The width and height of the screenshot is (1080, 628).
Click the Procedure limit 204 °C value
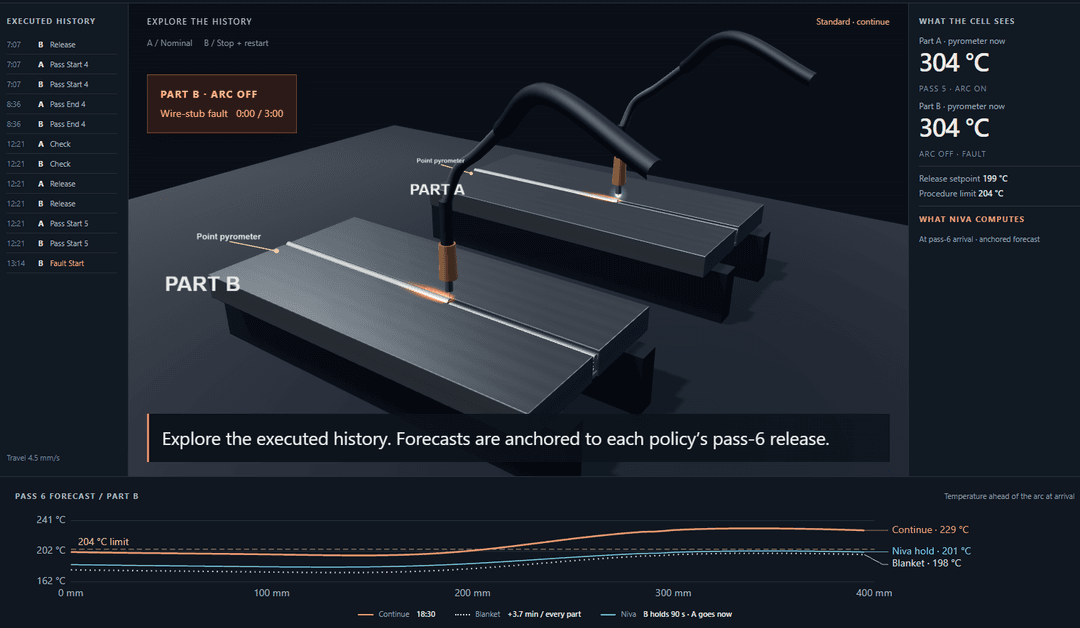tap(990, 194)
